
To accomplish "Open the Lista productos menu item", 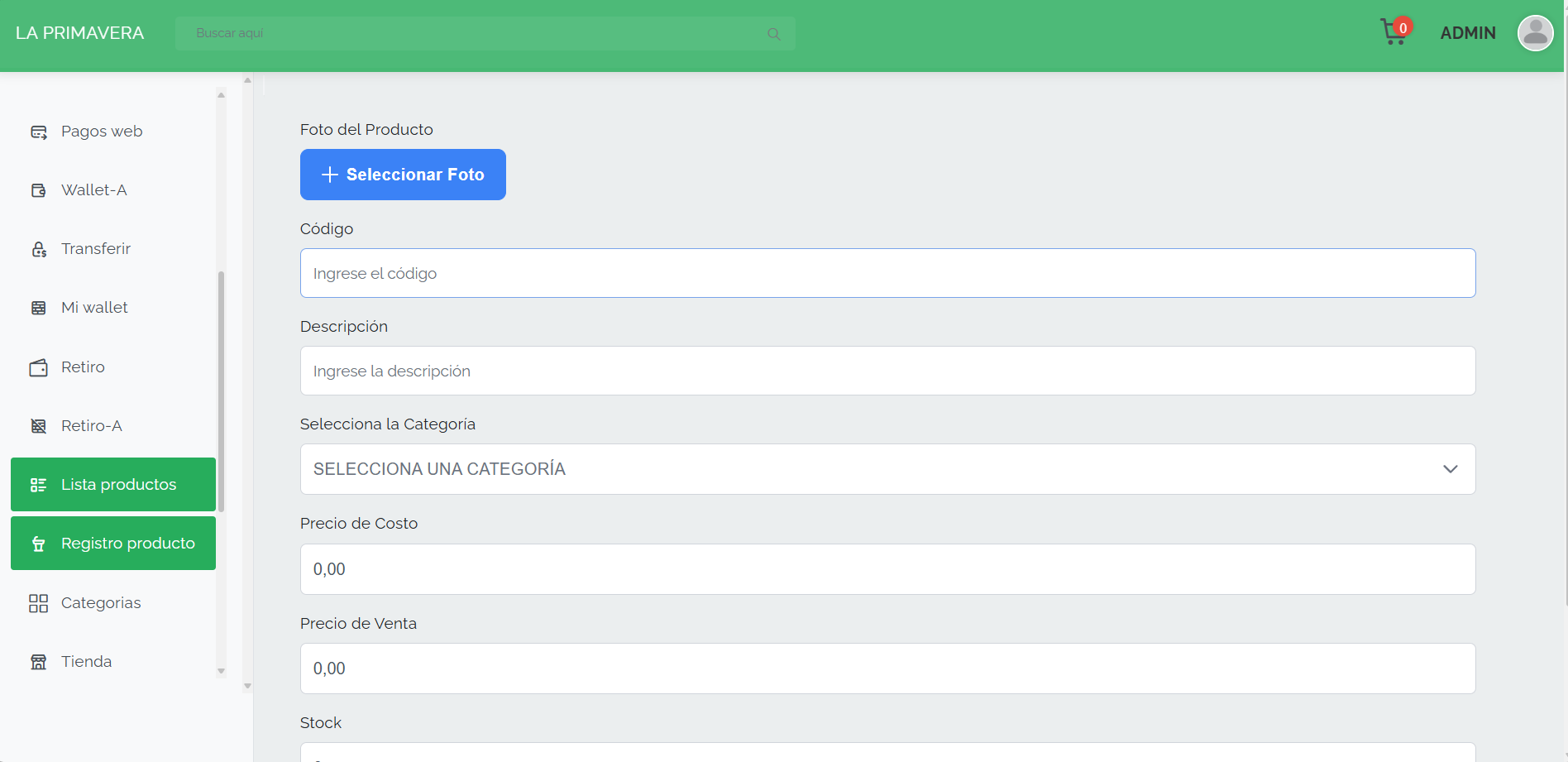I will coord(113,485).
